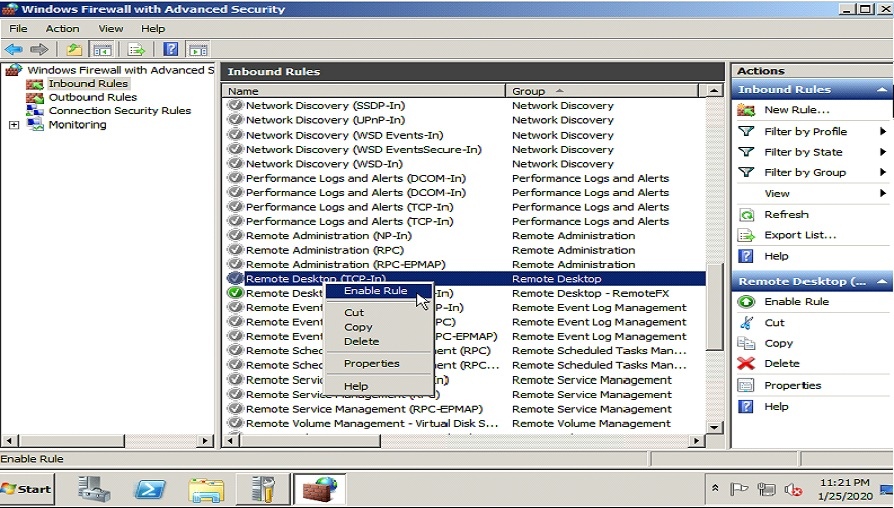Open the Filter by State submenu arrow
Viewport: 894px width, 508px height.
pos(883,152)
